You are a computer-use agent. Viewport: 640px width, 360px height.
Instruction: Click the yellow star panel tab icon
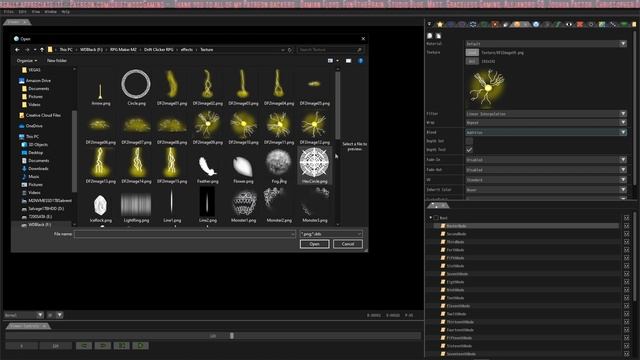pos(440,24)
